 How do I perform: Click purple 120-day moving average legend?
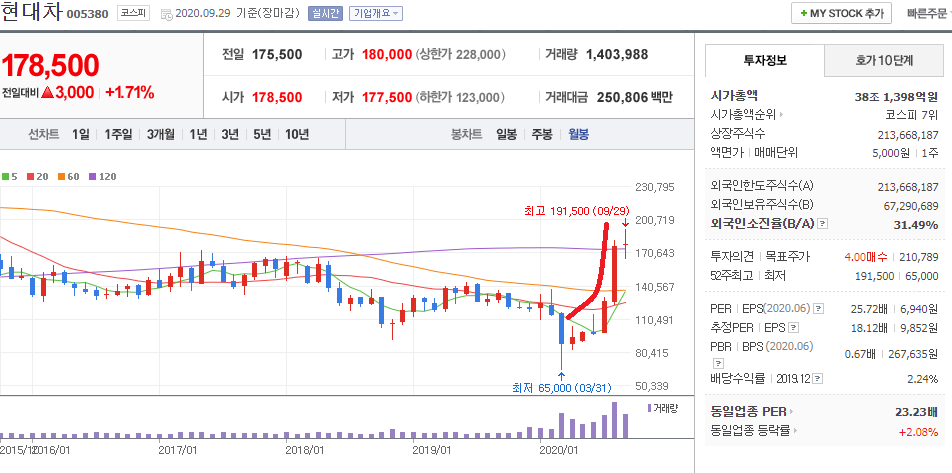103,177
